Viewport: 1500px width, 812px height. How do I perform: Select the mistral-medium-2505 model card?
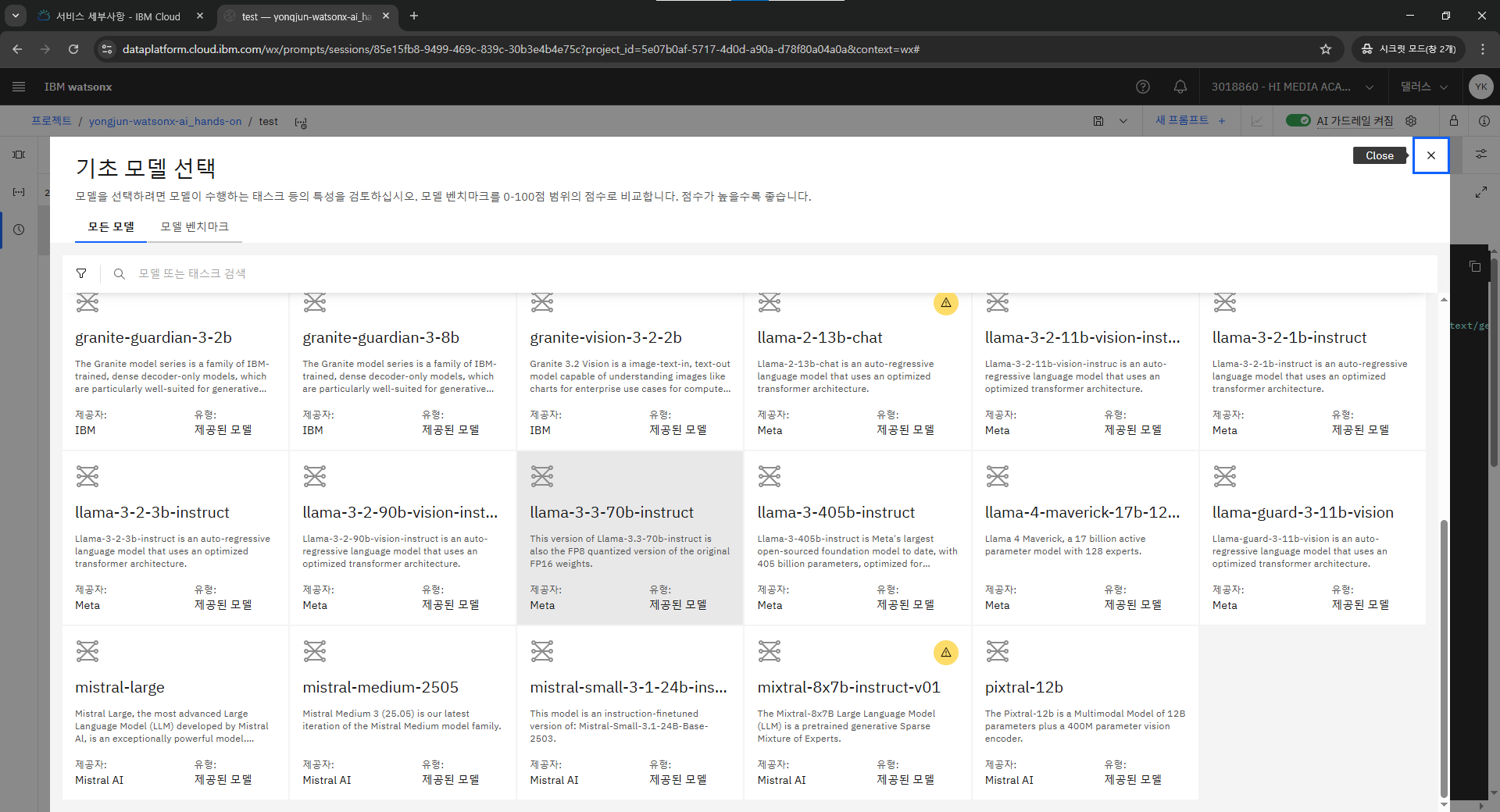click(x=403, y=713)
